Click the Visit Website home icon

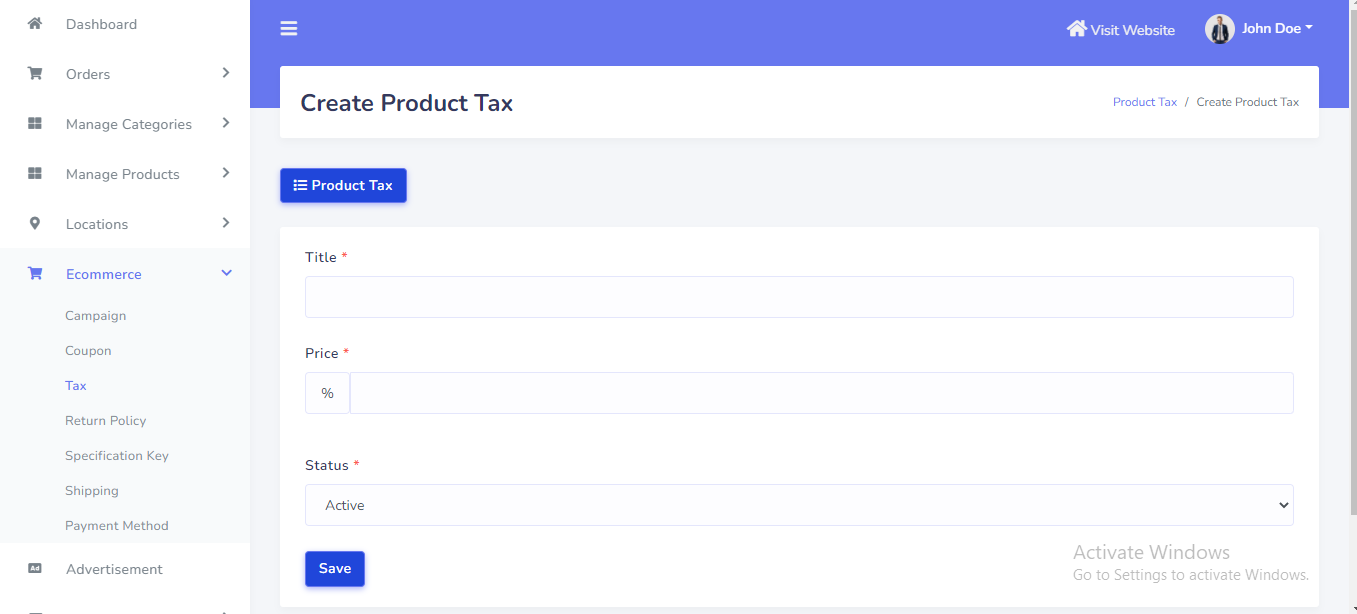(1076, 29)
